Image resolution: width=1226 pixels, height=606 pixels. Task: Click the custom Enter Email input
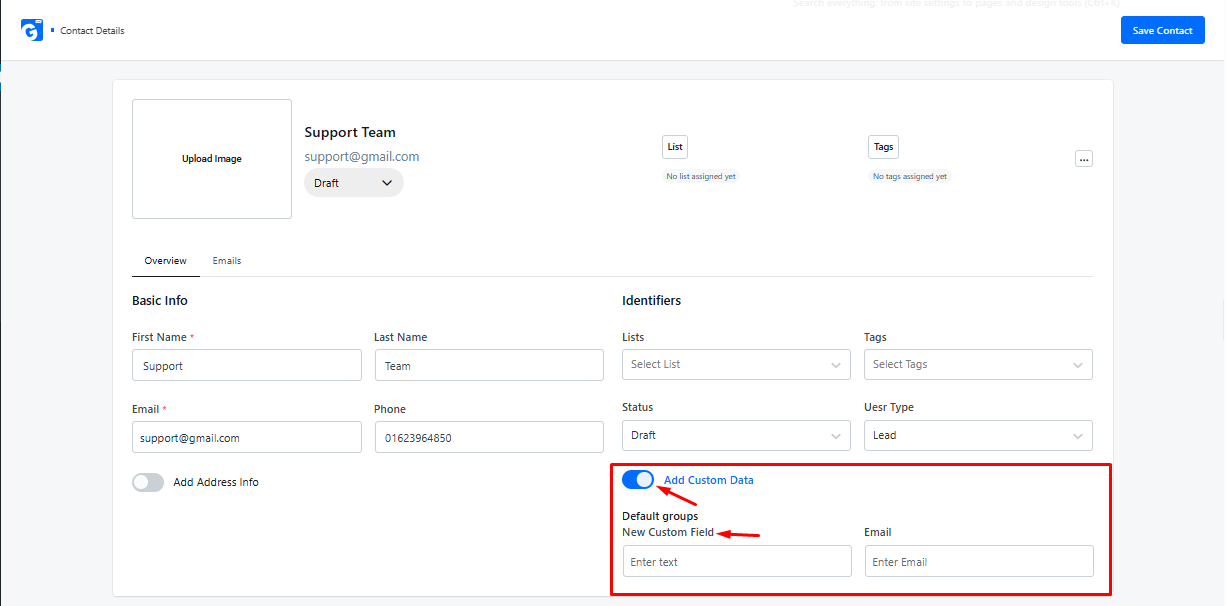click(x=979, y=561)
